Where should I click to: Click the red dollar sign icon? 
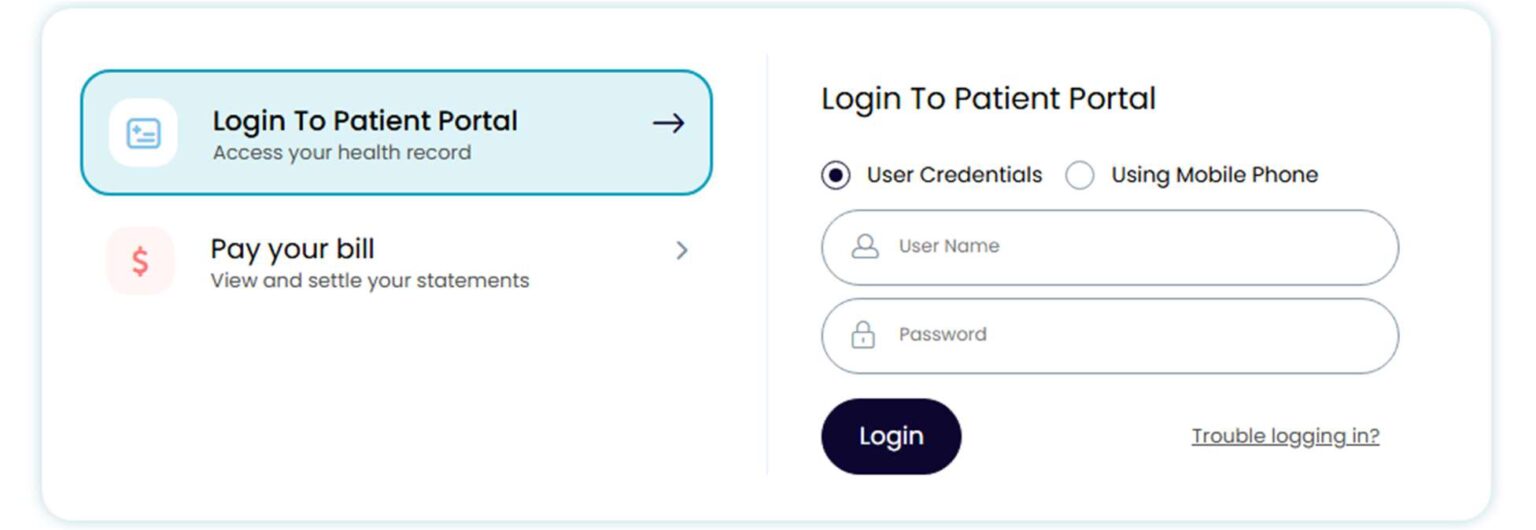click(140, 261)
